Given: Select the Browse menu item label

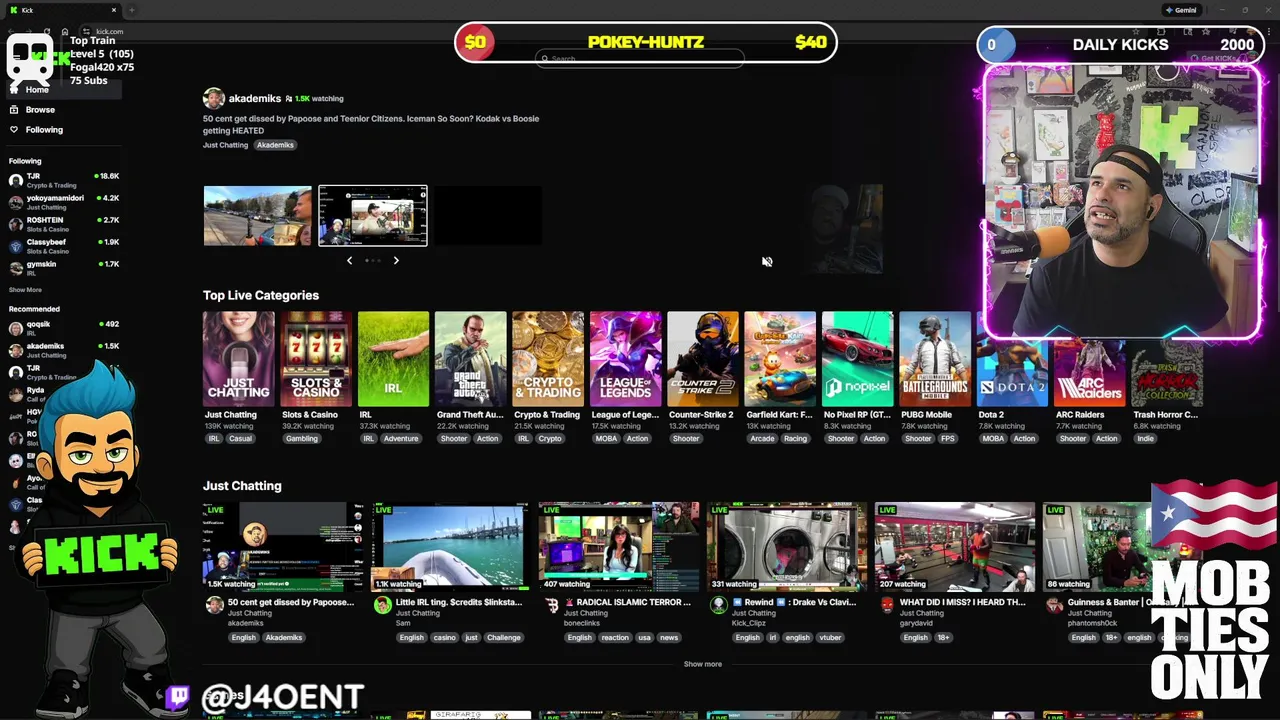Looking at the screenshot, I should 40,110.
